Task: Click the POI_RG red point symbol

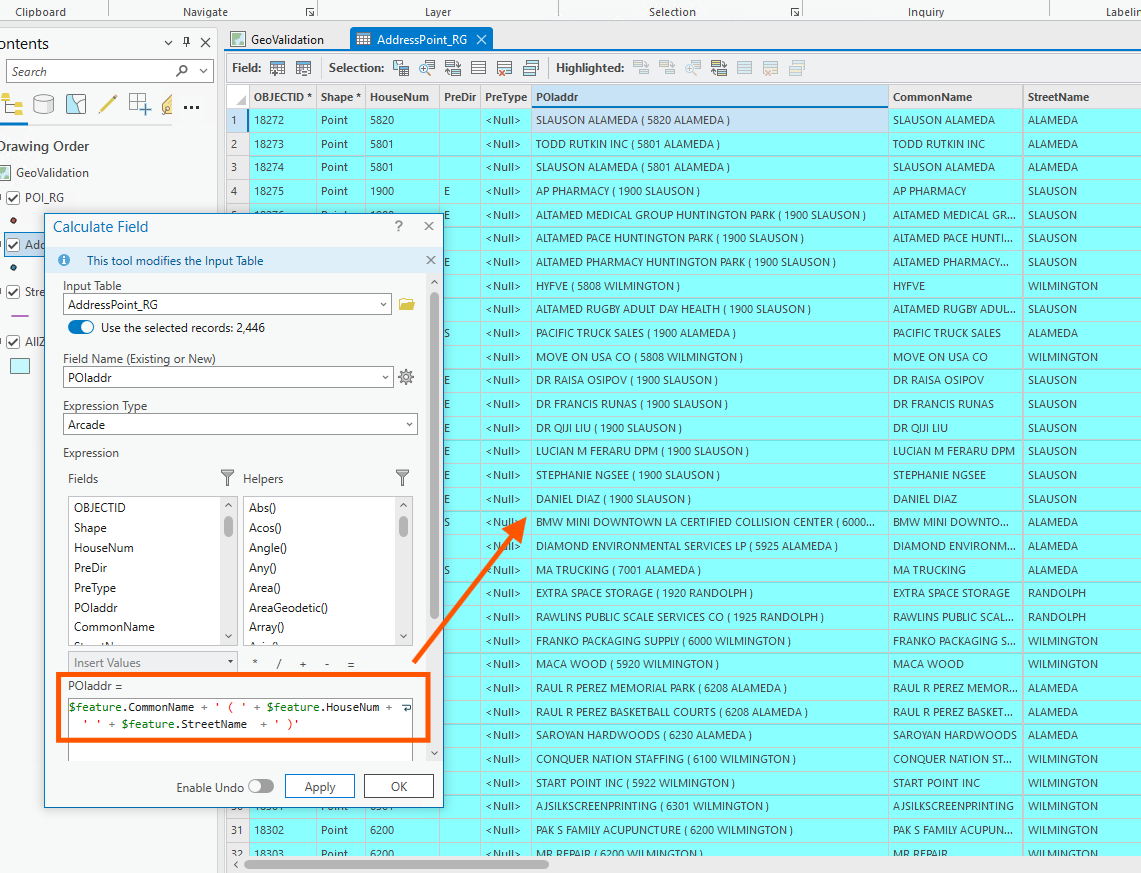Action: click(13, 220)
